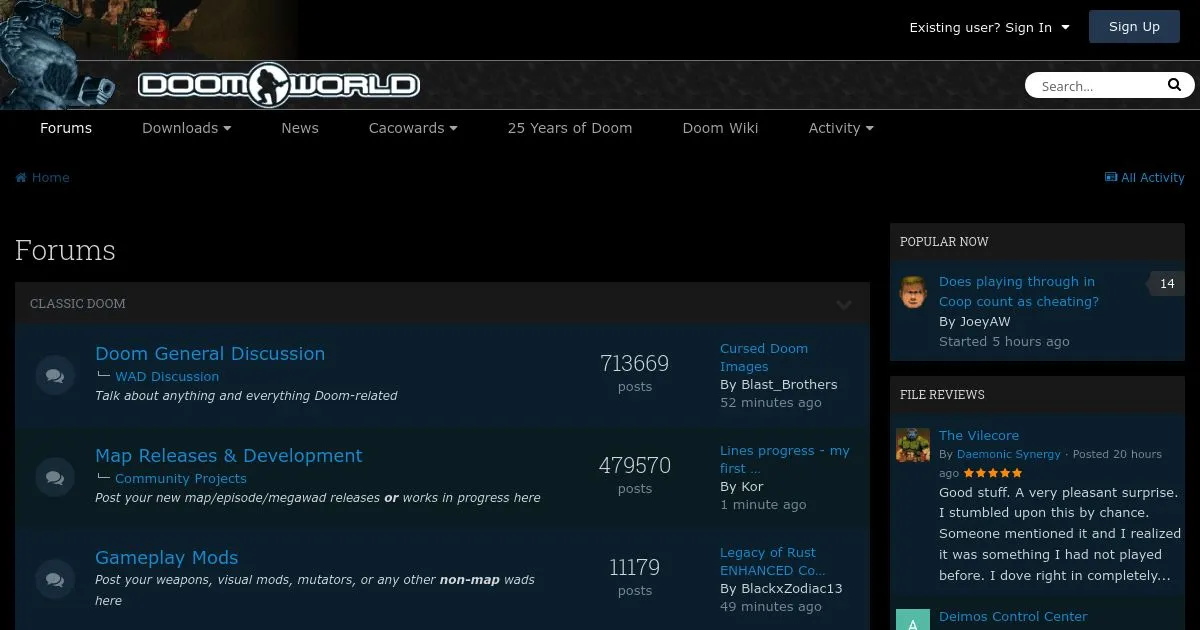This screenshot has height=630, width=1200.
Task: Click the Gameplay Mods chat bubble icon
Action: [55, 580]
